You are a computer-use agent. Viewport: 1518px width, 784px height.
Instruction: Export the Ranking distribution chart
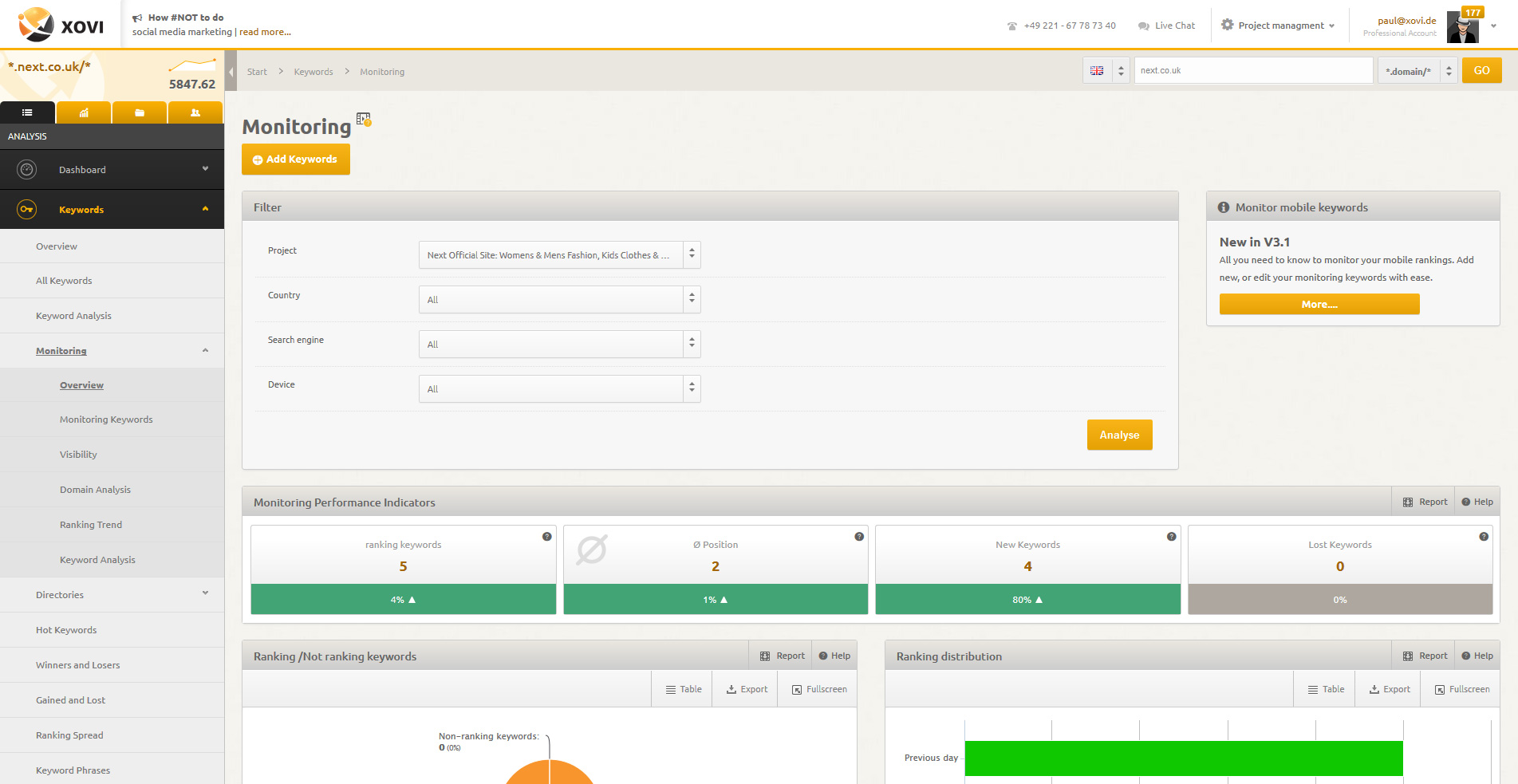coord(1390,689)
